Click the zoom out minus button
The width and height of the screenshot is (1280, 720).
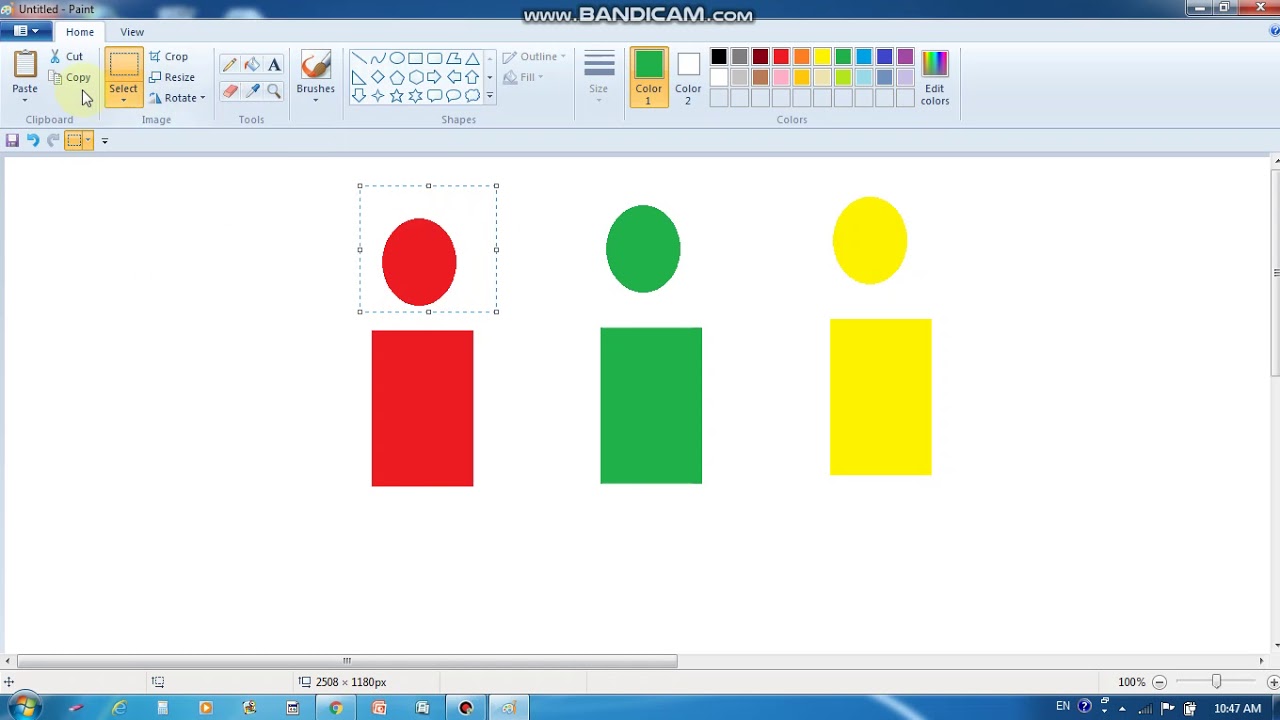point(1159,682)
